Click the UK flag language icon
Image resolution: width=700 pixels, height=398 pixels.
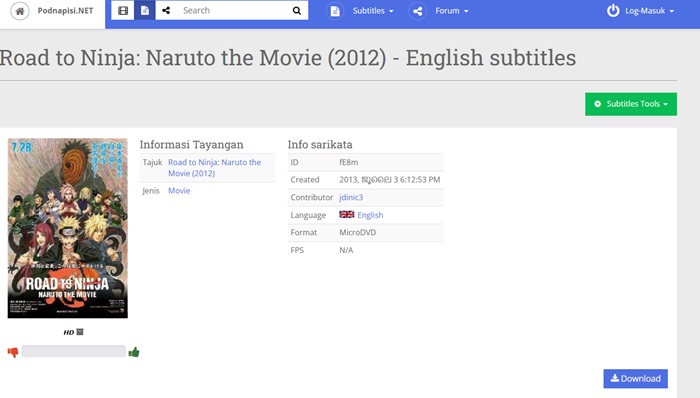346,215
